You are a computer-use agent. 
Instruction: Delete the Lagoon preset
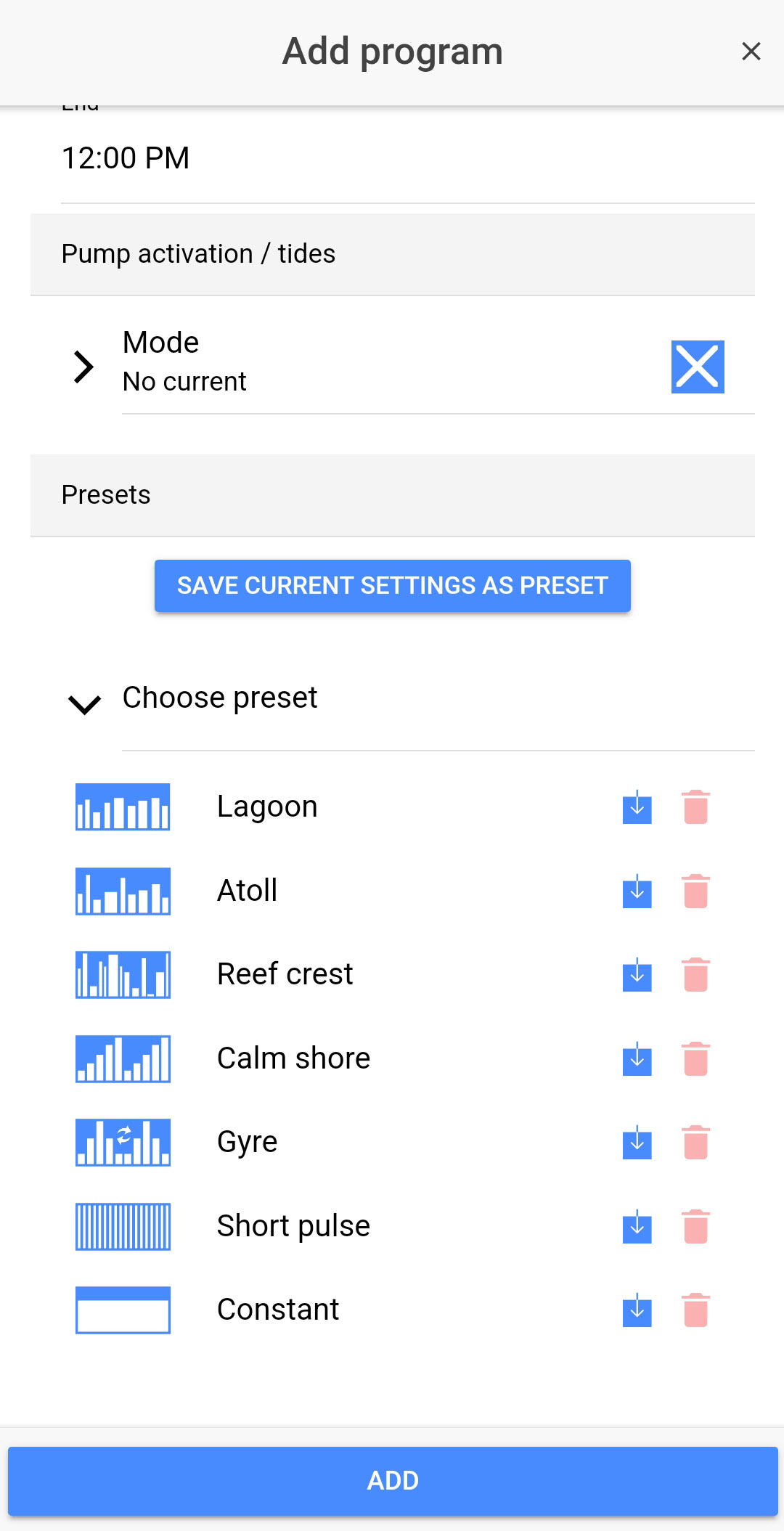(x=695, y=807)
